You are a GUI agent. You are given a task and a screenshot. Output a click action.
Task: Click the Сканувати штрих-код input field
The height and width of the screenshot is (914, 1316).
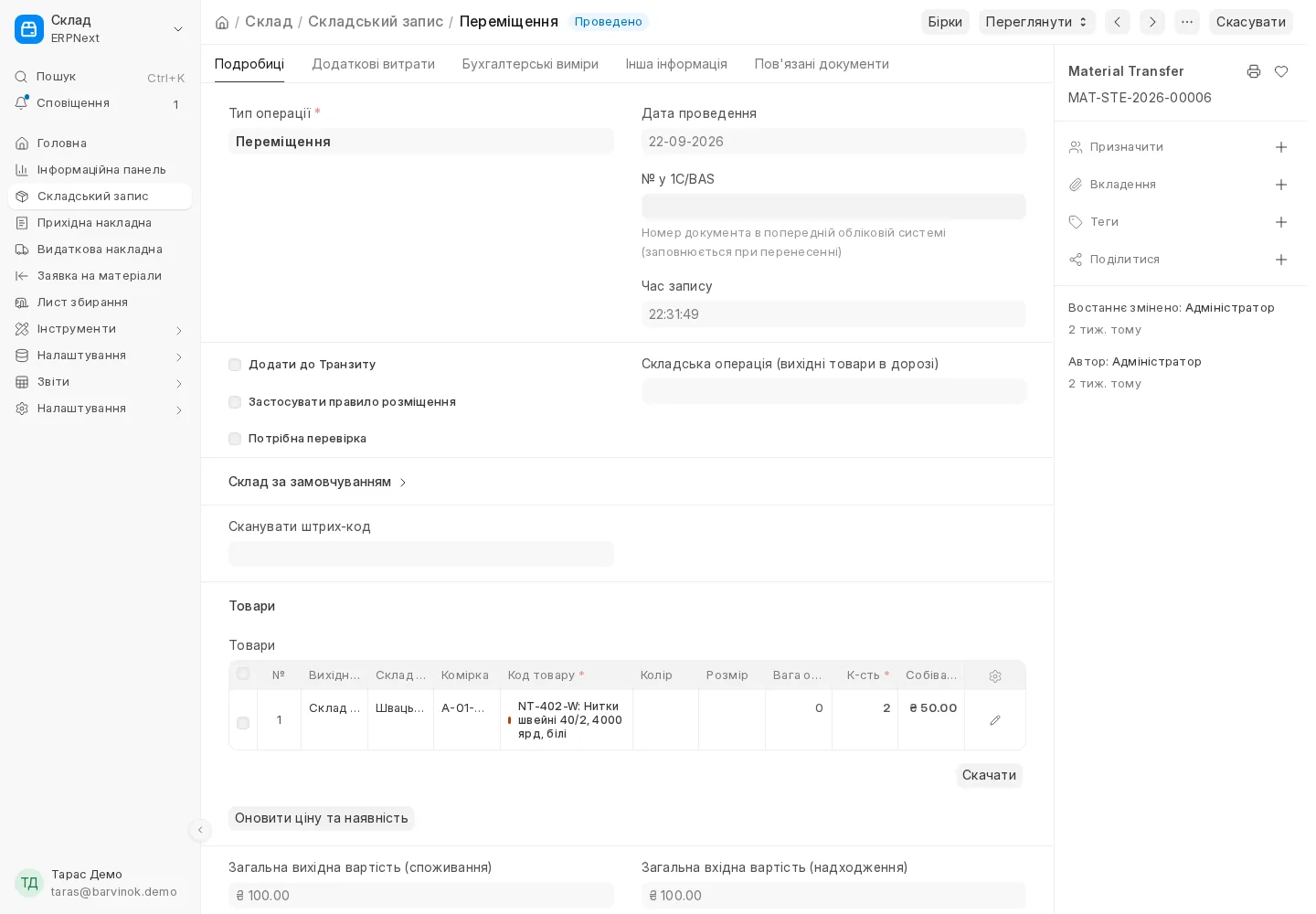(x=421, y=554)
